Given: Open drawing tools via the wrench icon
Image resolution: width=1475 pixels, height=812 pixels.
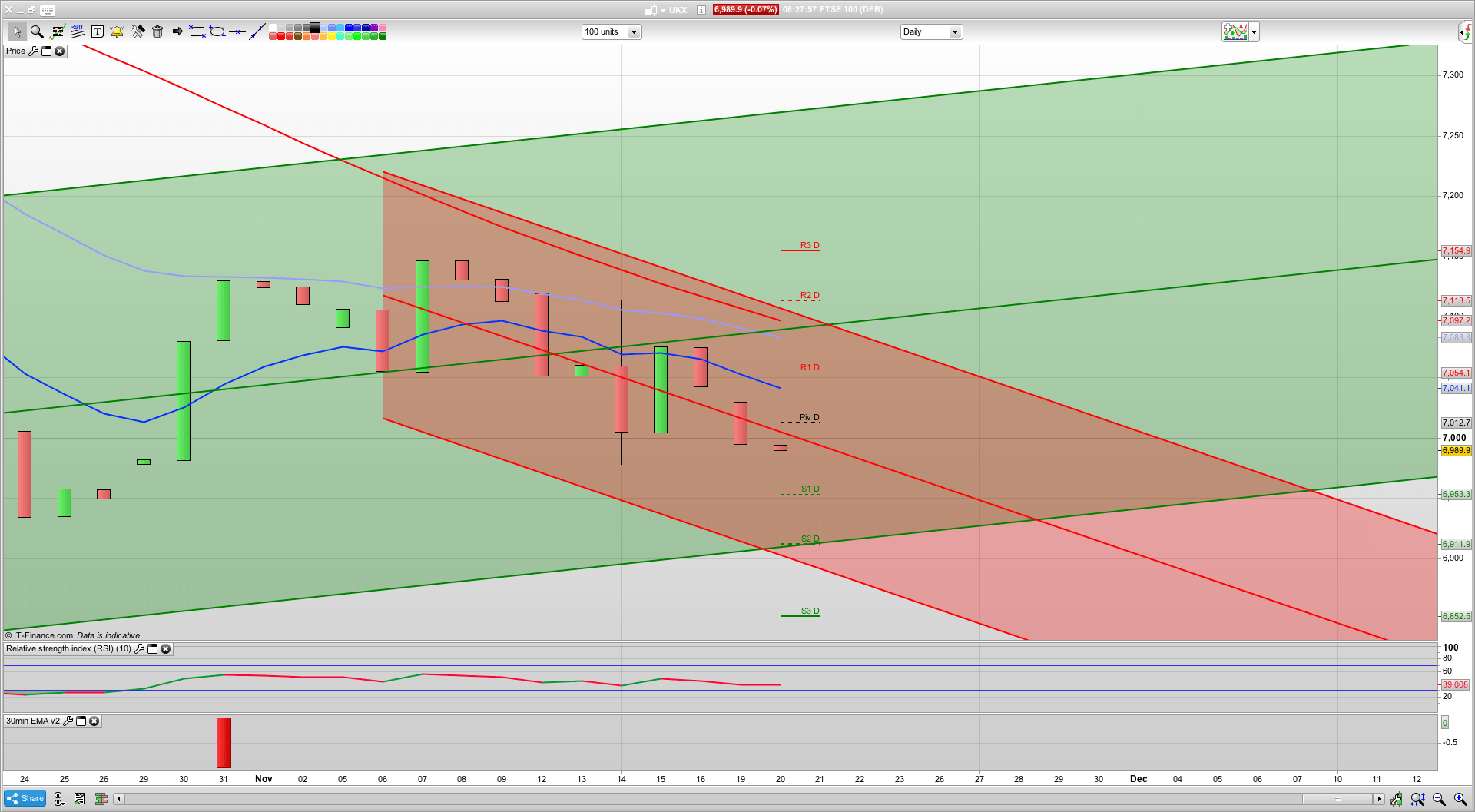Looking at the screenshot, I should click(138, 31).
